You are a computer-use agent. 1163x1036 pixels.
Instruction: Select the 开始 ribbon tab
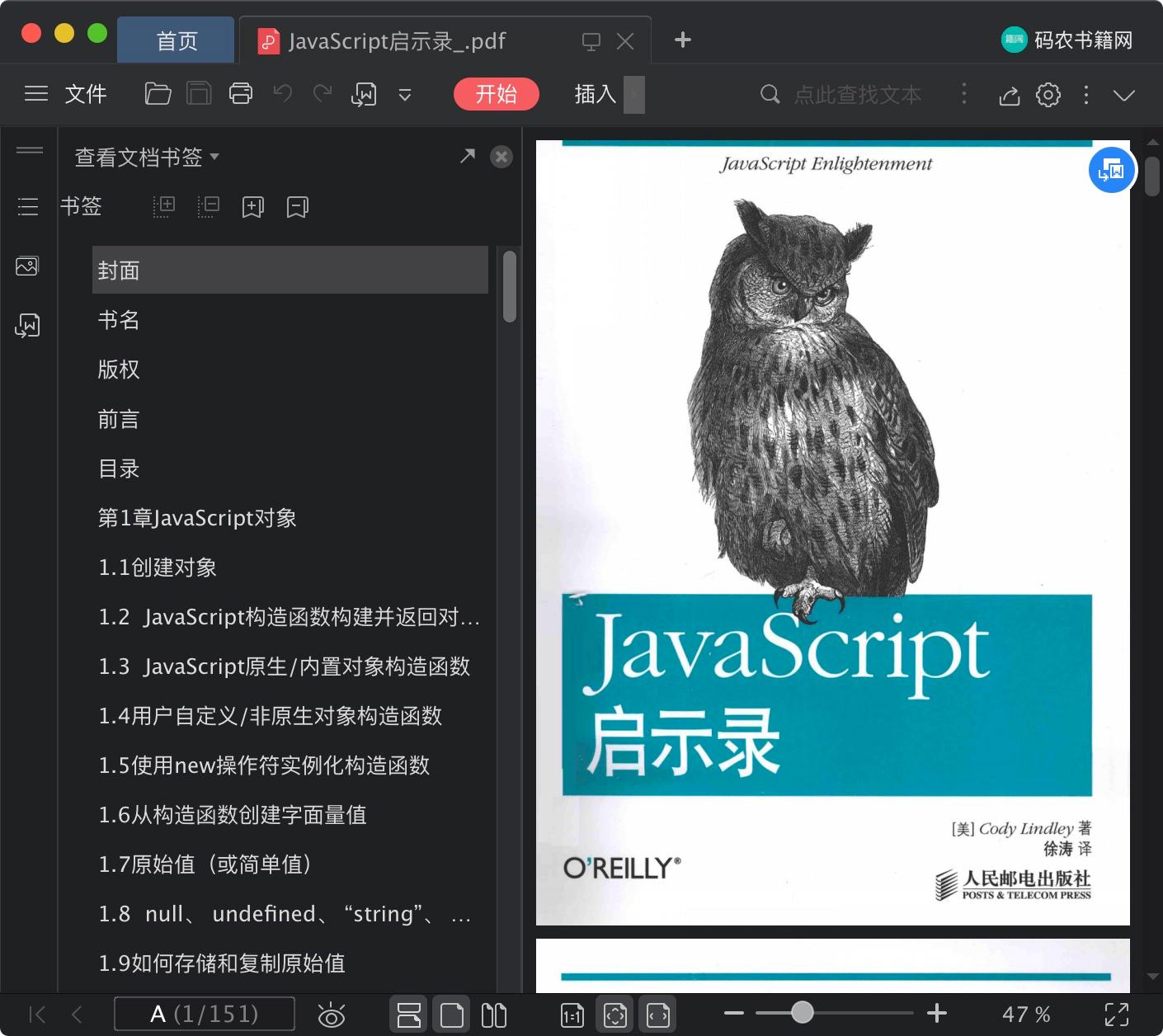point(497,94)
